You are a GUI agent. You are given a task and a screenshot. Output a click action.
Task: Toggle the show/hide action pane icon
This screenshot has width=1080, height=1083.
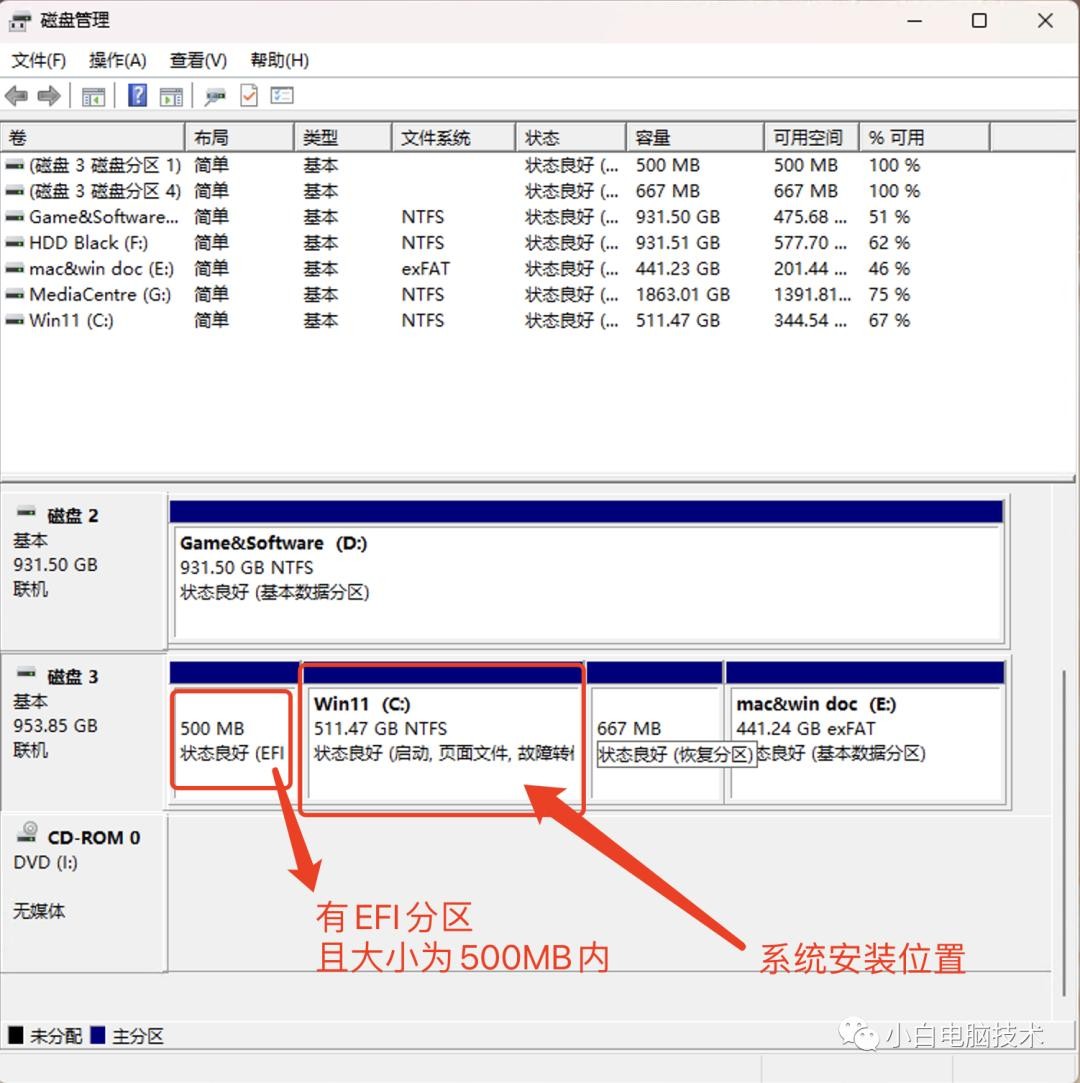tap(171, 96)
